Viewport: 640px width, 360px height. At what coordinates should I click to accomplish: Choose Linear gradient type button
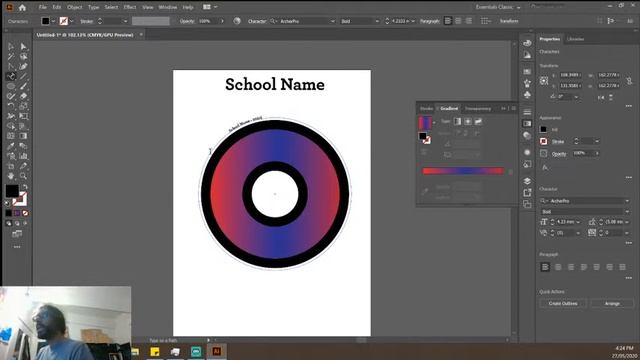pyautogui.click(x=457, y=121)
